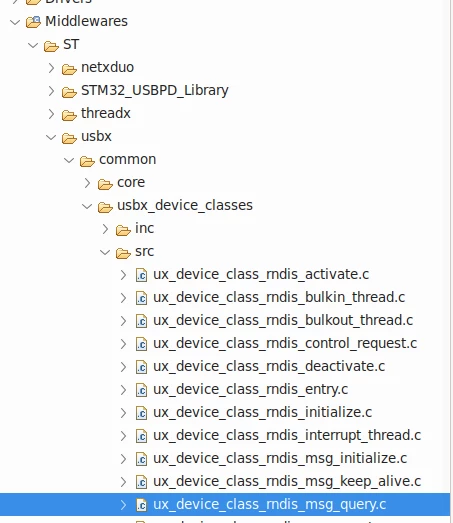Collapse the Middlewares tree node

(15, 22)
